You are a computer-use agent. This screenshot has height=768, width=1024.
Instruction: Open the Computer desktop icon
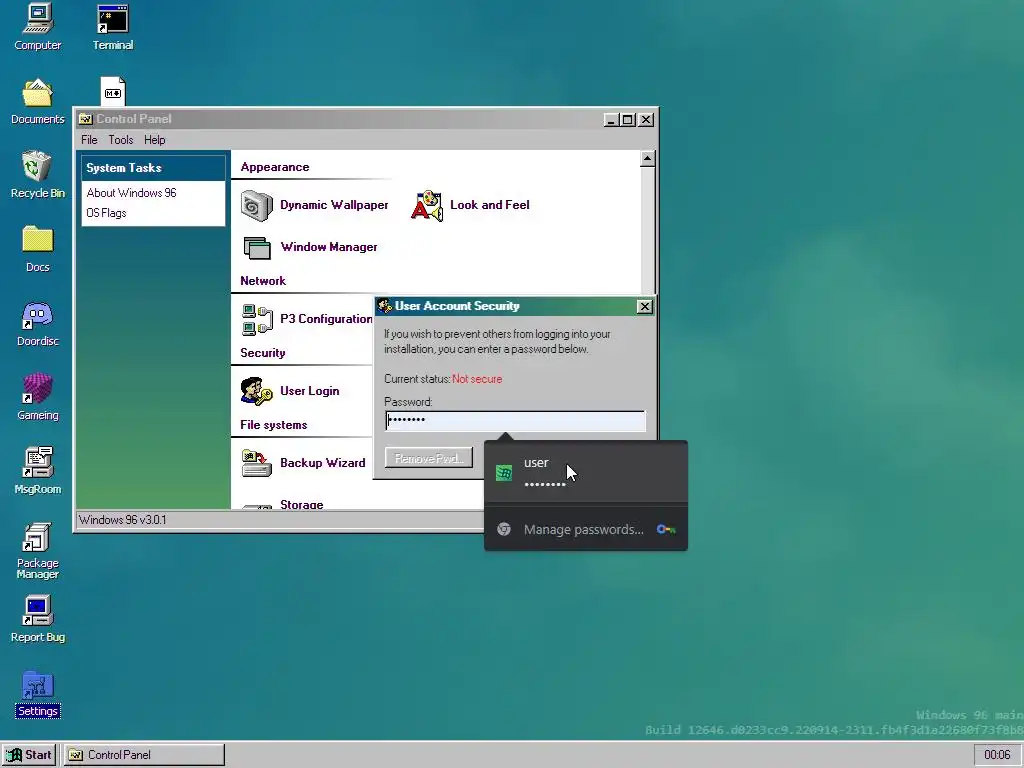37,27
